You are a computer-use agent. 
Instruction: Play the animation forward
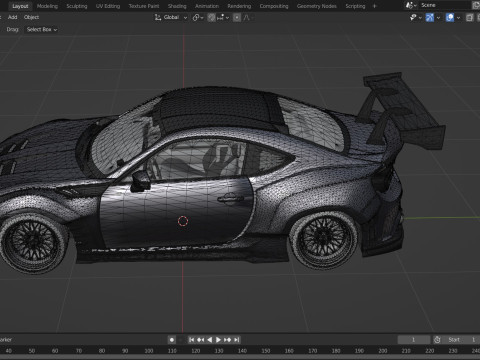point(218,340)
